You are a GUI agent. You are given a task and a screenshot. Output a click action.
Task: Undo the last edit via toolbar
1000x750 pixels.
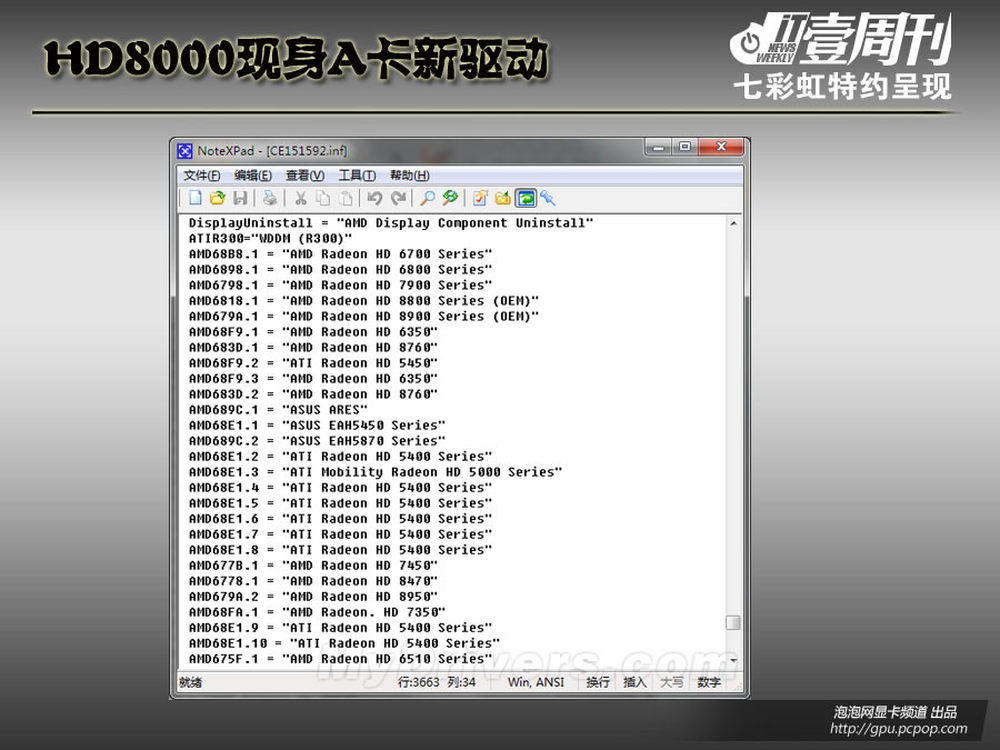(375, 198)
